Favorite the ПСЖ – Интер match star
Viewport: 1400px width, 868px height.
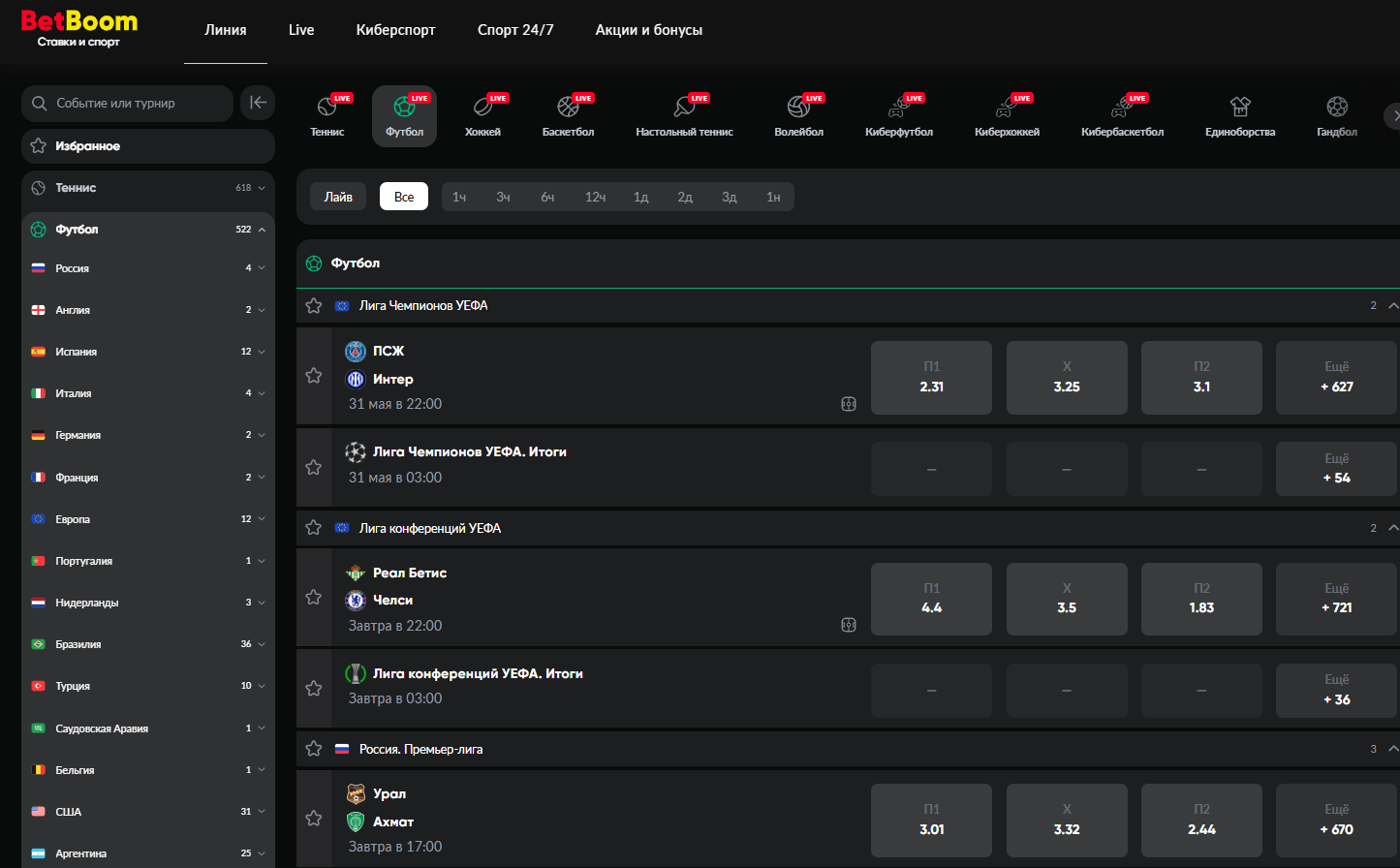[313, 376]
